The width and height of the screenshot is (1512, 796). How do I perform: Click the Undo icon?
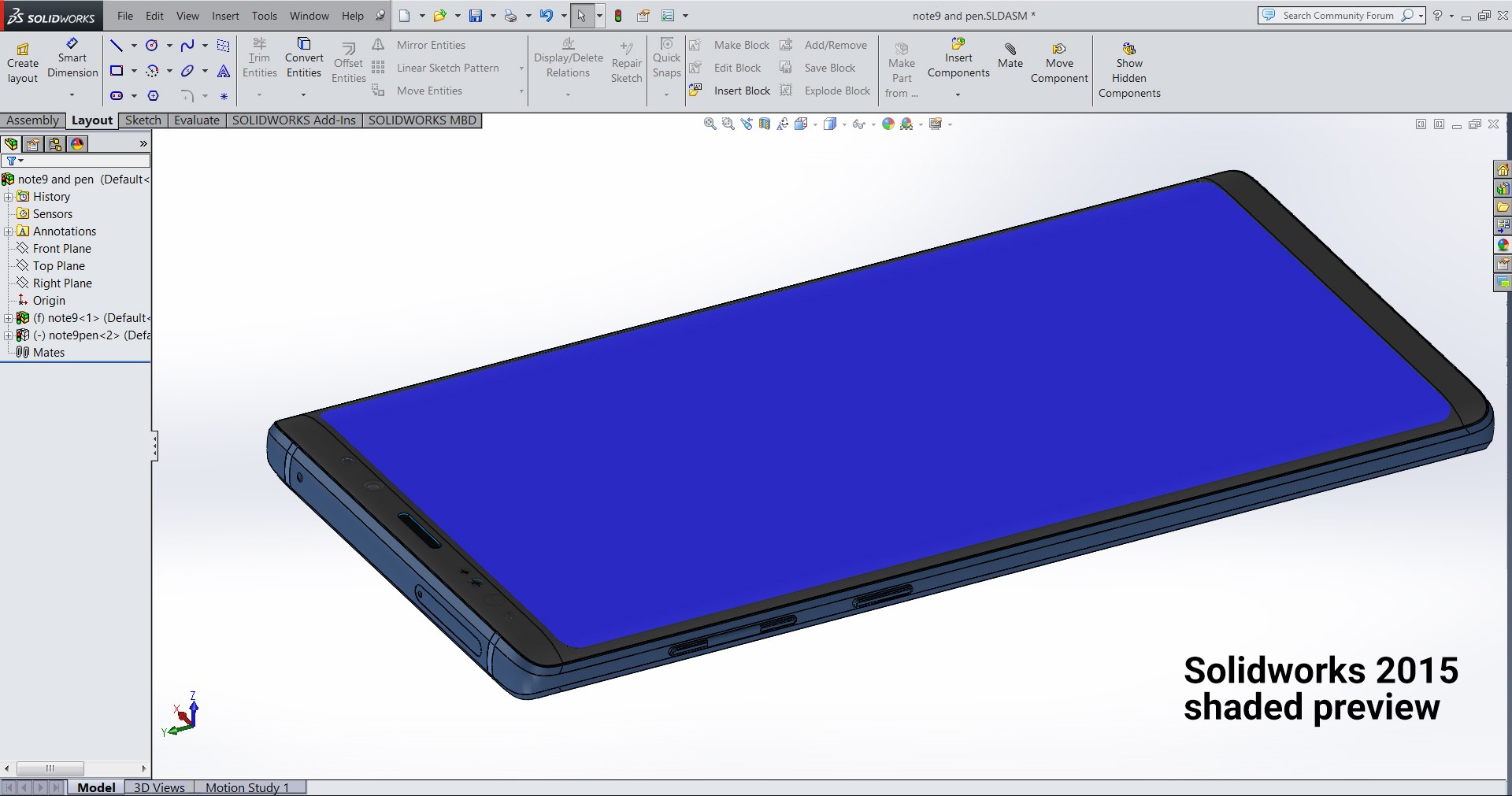coord(547,16)
